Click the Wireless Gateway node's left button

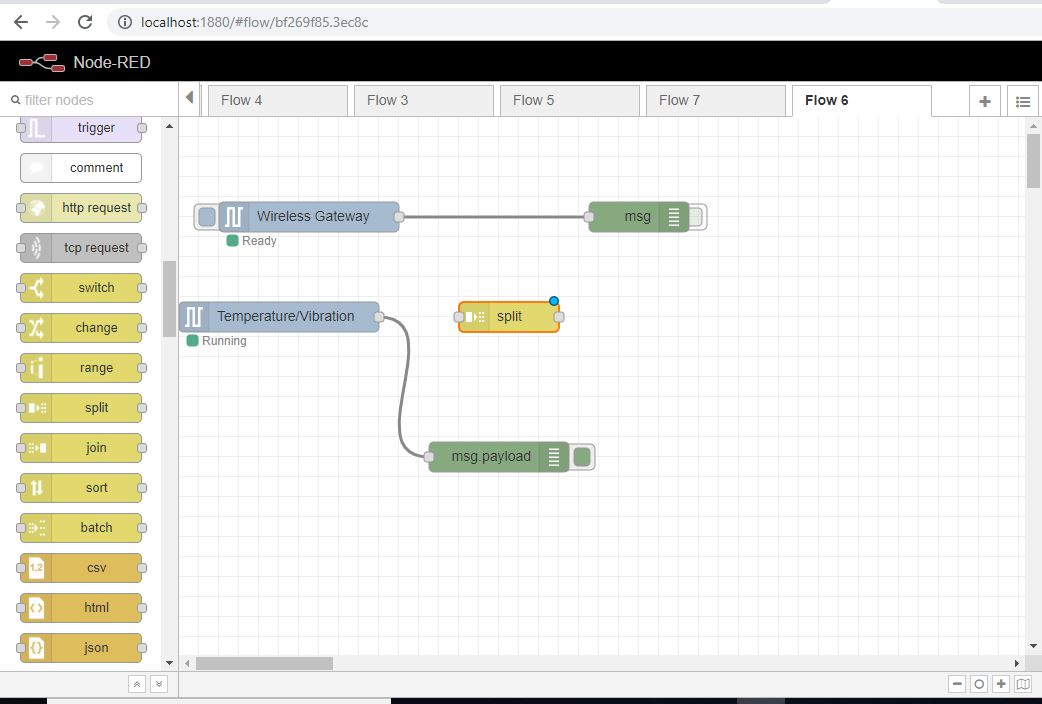pyautogui.click(x=207, y=217)
